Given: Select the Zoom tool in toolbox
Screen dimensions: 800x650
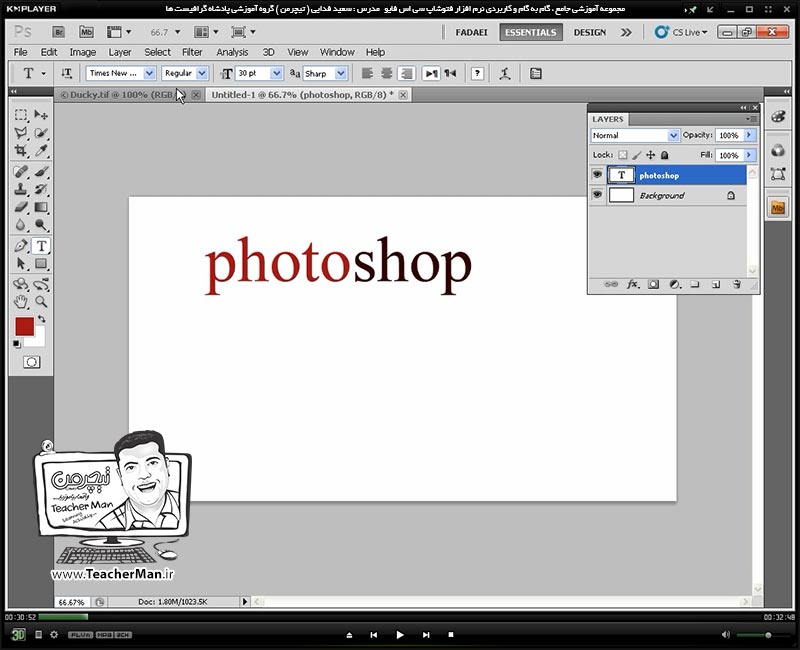Looking at the screenshot, I should (x=41, y=302).
